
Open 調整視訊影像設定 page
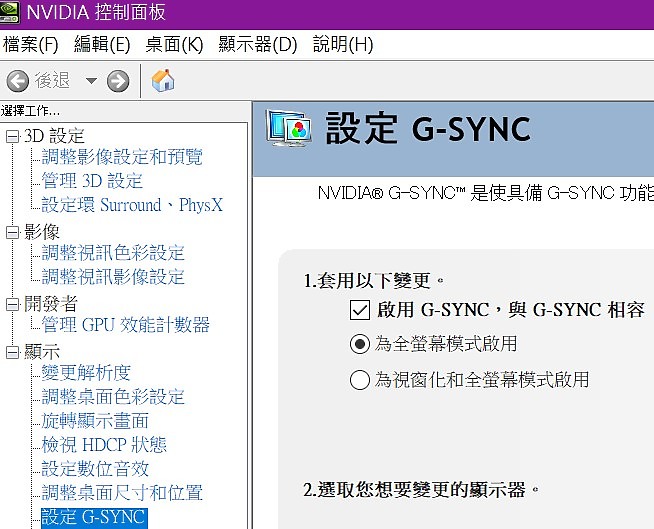(x=113, y=277)
